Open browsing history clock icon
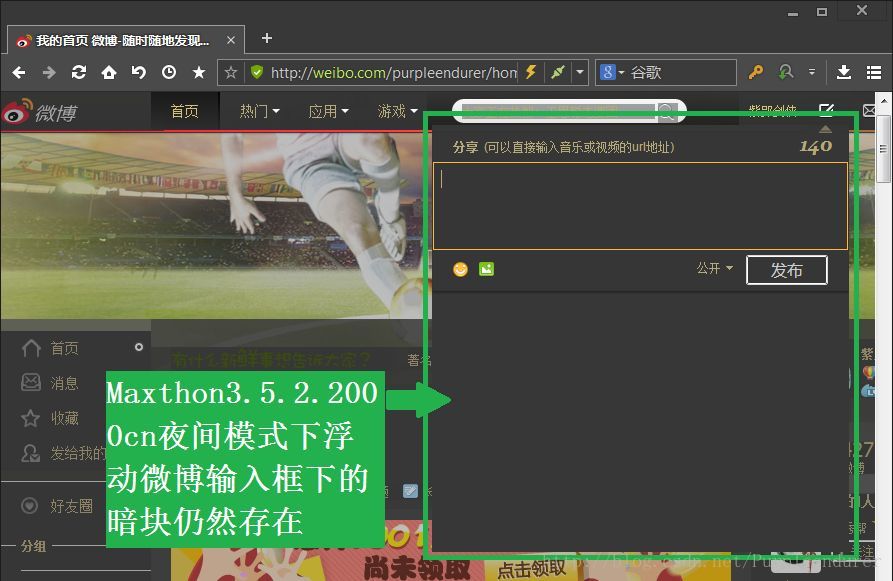The image size is (893, 581). coord(168,72)
